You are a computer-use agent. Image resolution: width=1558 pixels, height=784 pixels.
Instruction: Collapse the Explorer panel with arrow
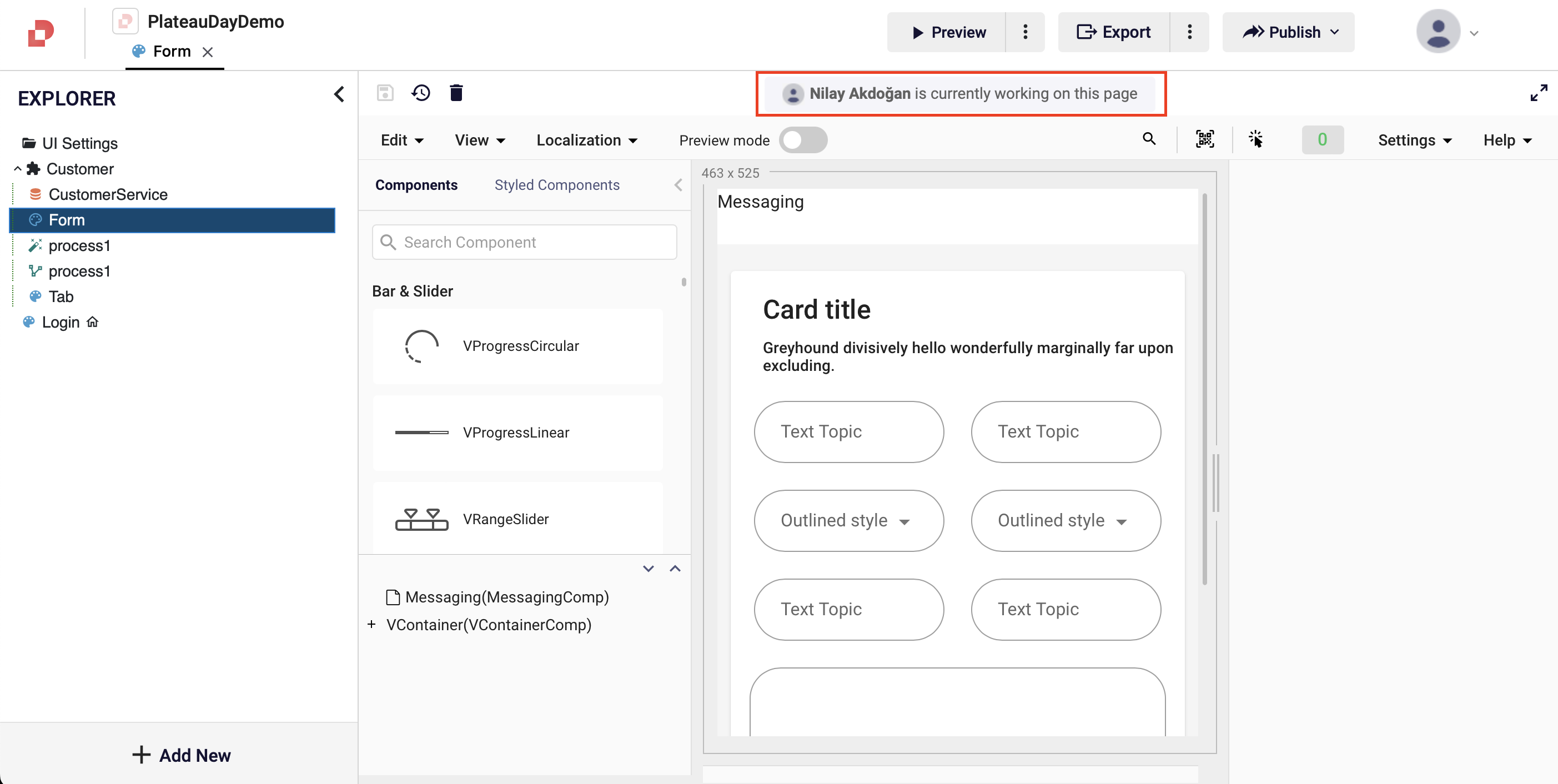(339, 94)
